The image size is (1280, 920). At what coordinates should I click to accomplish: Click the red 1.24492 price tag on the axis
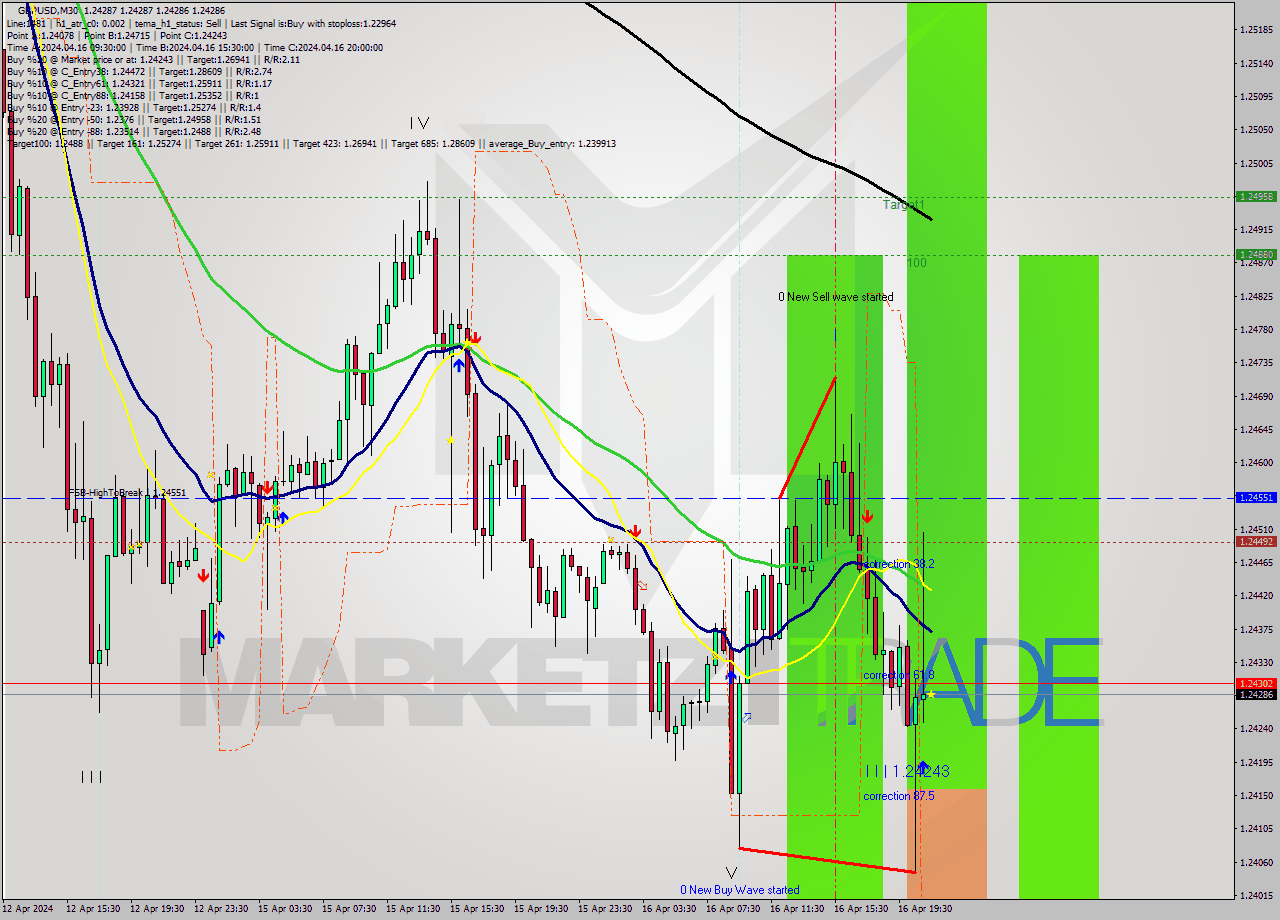[x=1256, y=541]
